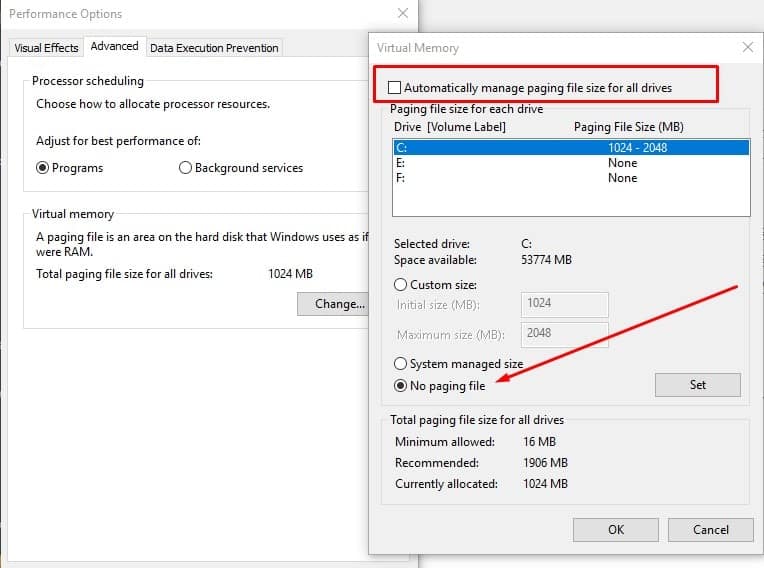Image resolution: width=764 pixels, height=568 pixels.
Task: Select the No paging file option
Action: (x=400, y=386)
